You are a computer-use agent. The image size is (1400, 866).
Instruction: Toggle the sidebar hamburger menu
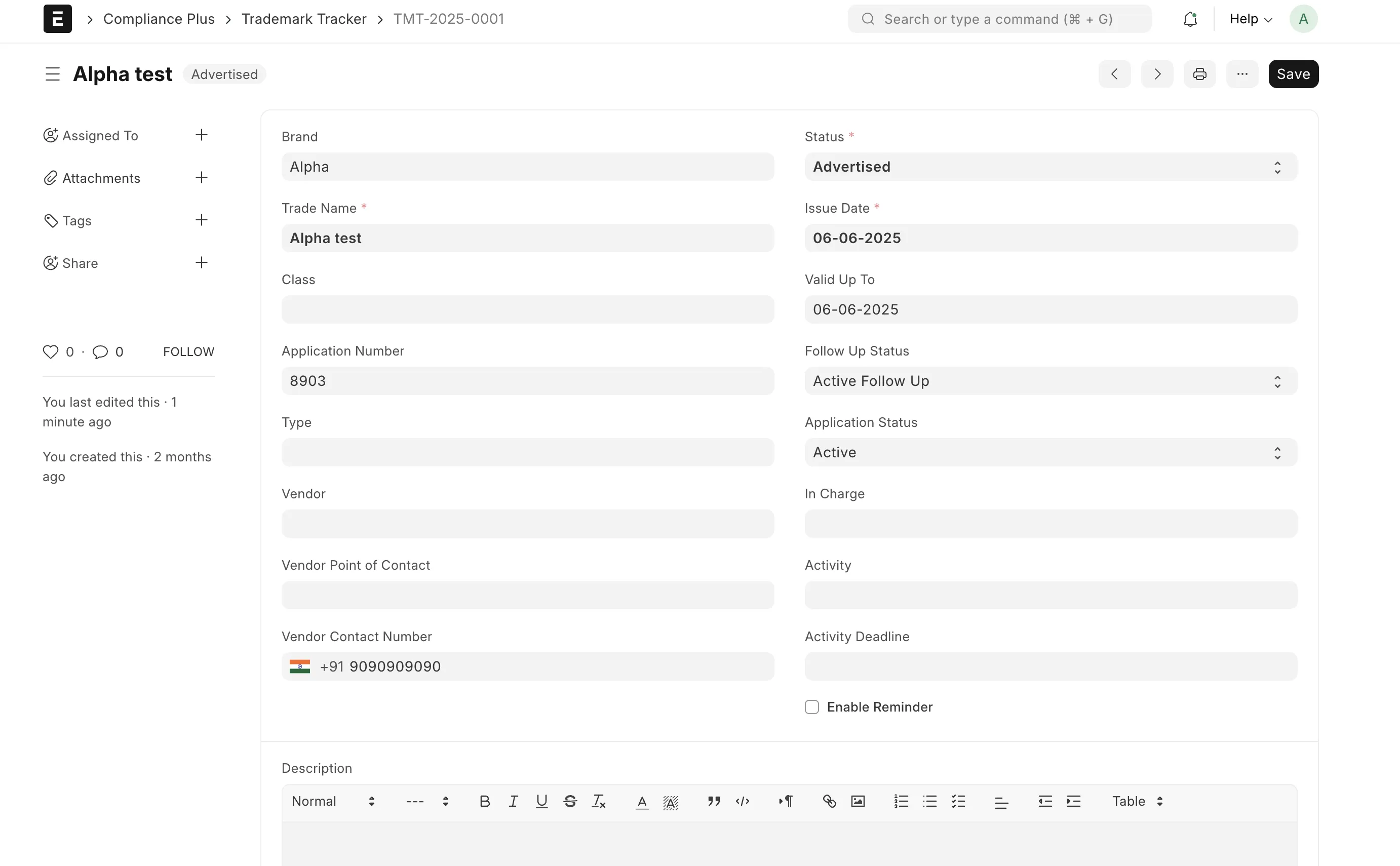(52, 74)
